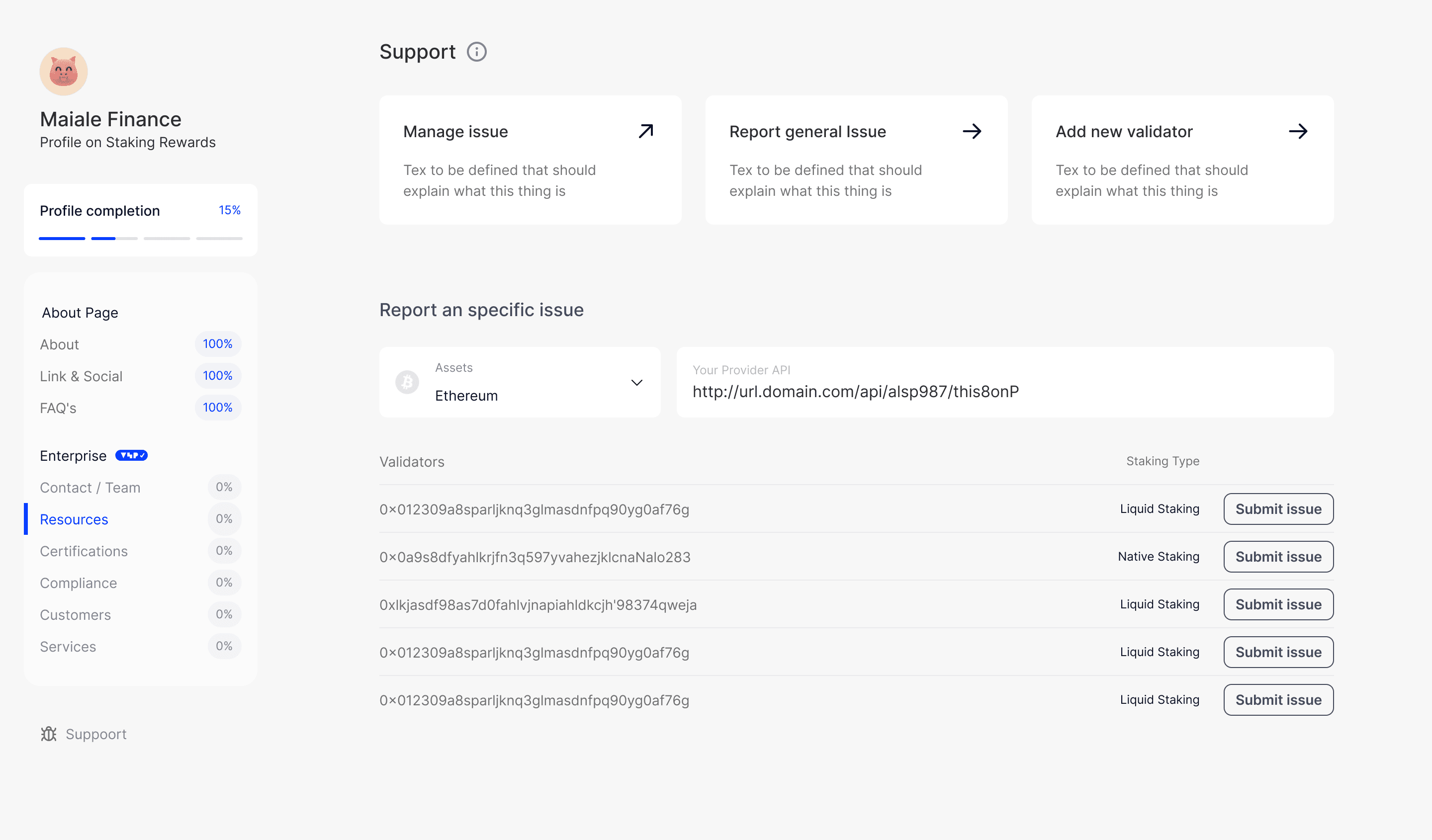Open the Resources sidebar item

pos(74,519)
